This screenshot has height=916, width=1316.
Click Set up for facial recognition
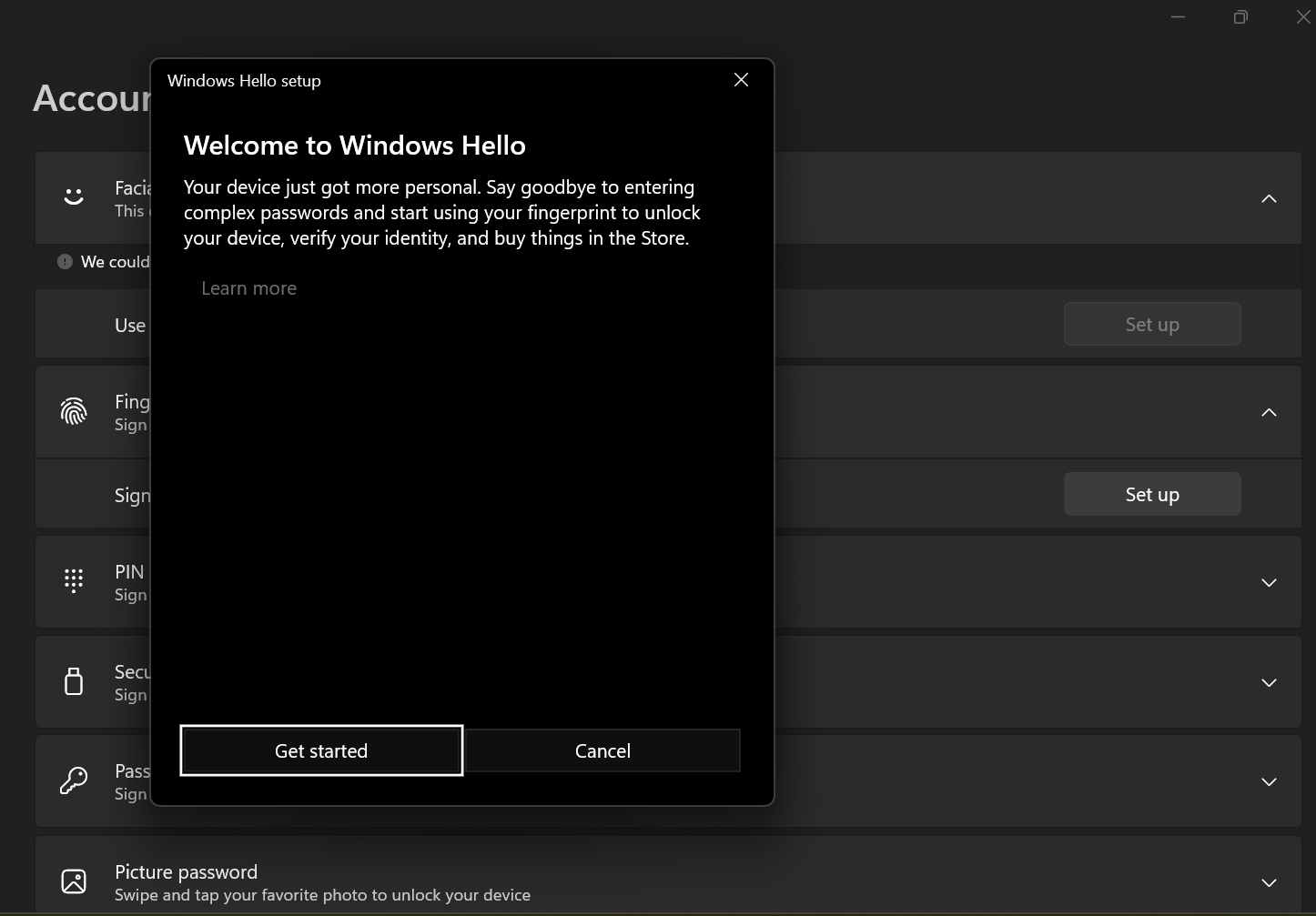[1152, 324]
